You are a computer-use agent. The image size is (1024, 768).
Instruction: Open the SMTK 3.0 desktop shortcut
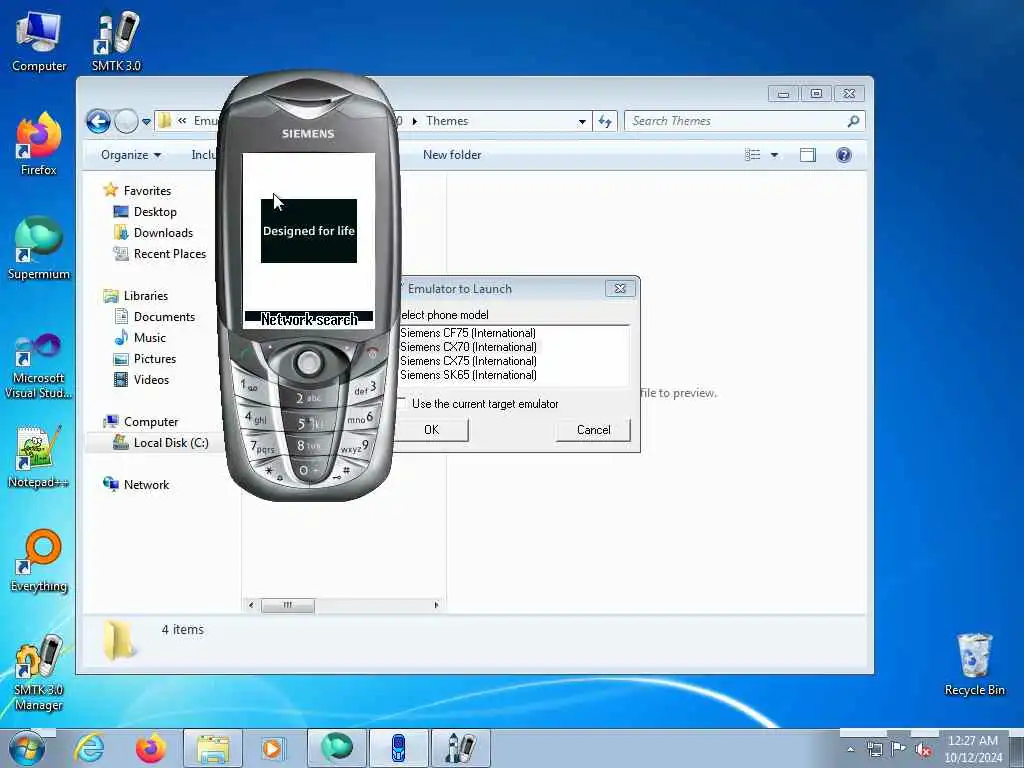pos(116,40)
